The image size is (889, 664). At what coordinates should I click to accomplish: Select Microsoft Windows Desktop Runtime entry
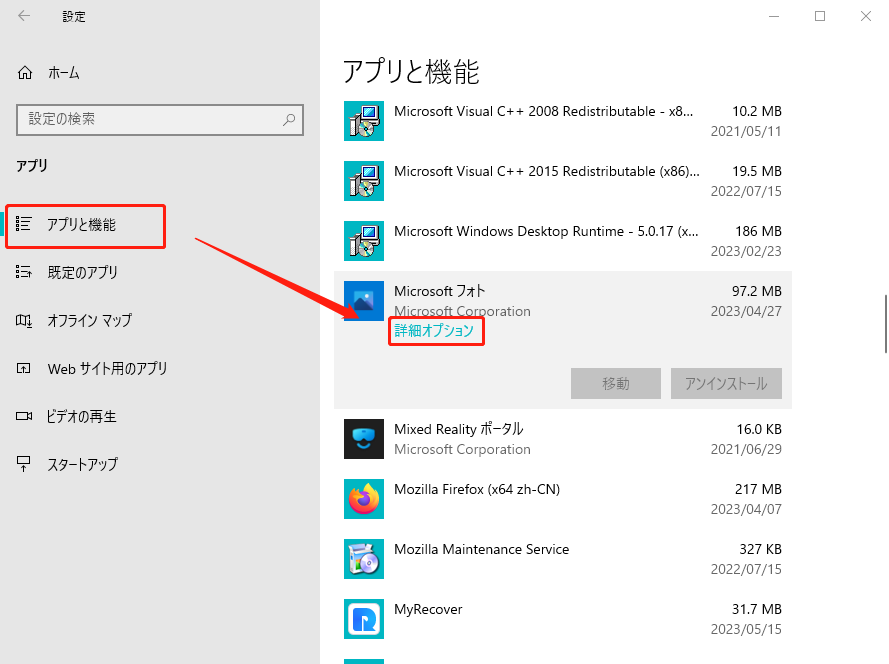pyautogui.click(x=563, y=241)
